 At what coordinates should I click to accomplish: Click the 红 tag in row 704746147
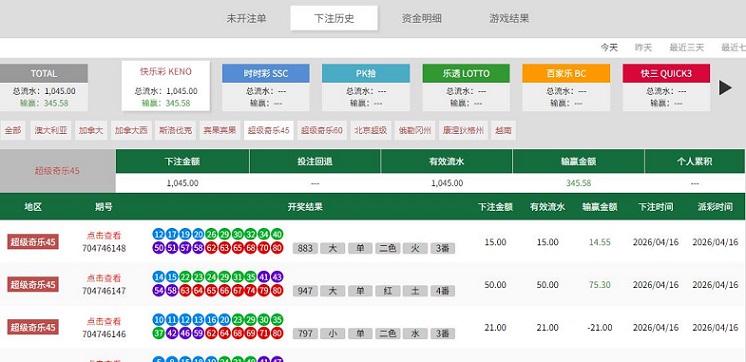(387, 291)
